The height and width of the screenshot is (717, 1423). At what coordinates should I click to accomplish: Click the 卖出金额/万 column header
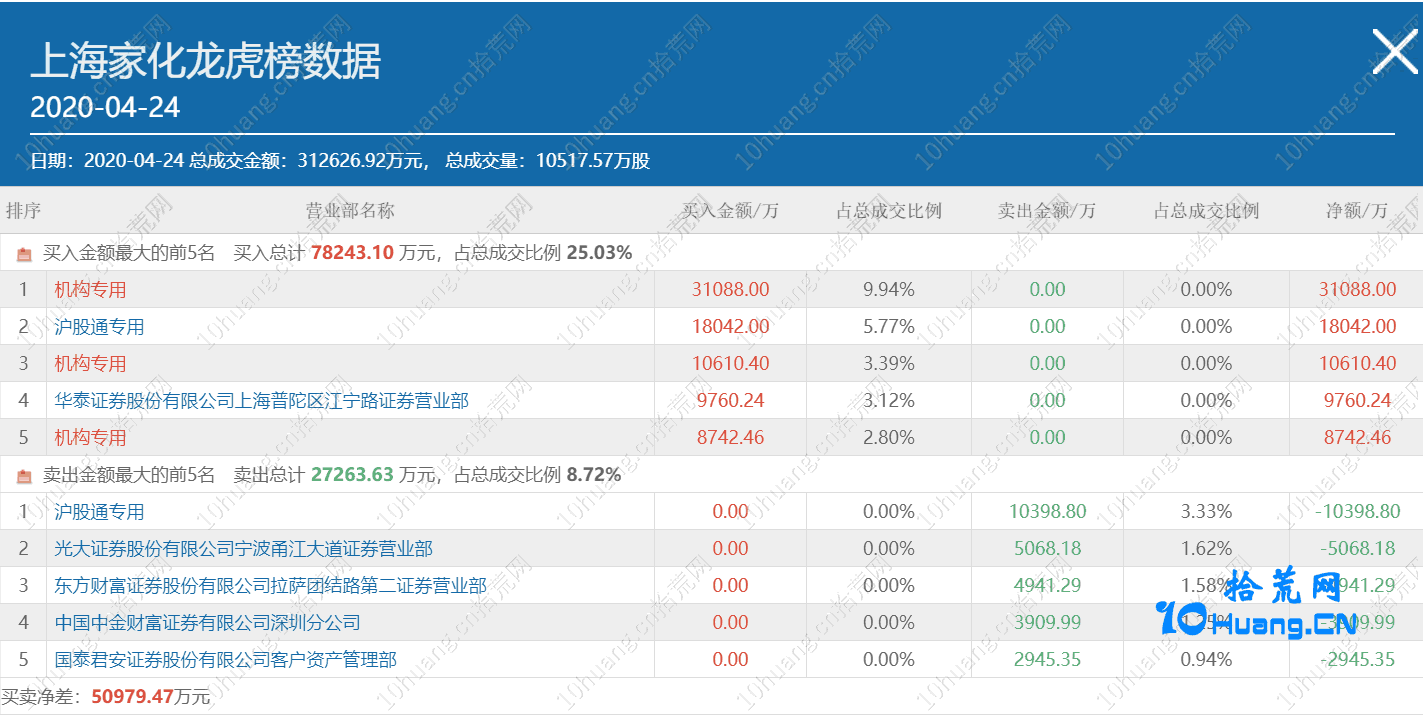(1046, 211)
